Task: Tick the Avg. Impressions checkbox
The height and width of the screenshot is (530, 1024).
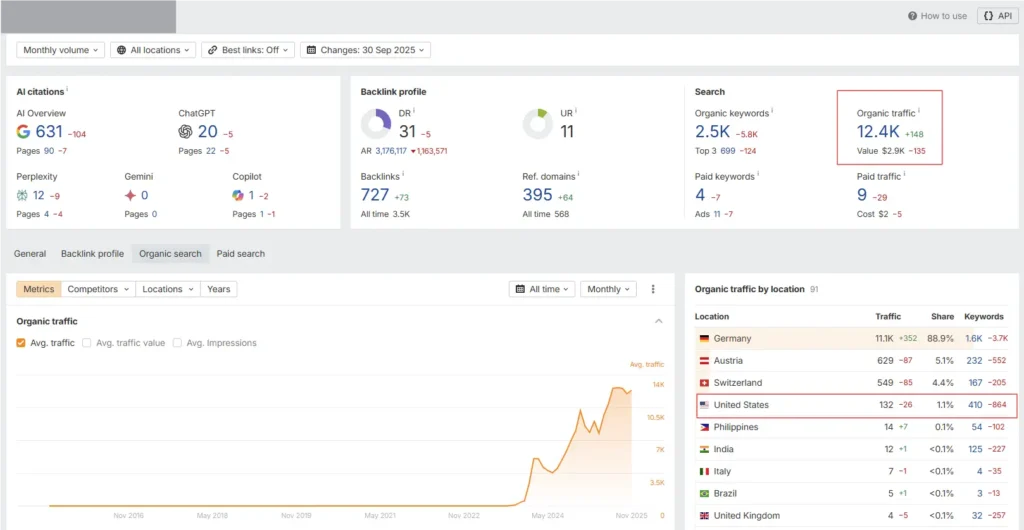Action: tap(178, 343)
